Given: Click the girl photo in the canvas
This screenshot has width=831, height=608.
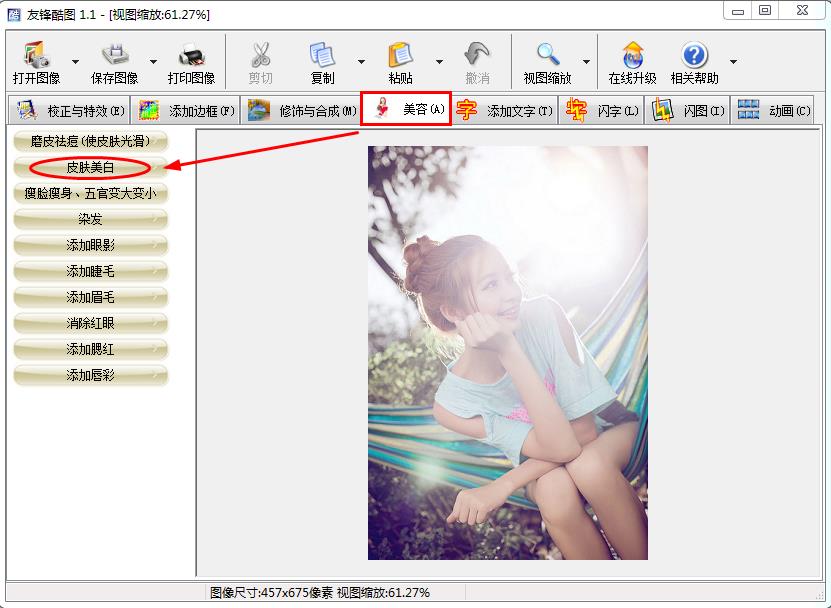Looking at the screenshot, I should pos(507,352).
